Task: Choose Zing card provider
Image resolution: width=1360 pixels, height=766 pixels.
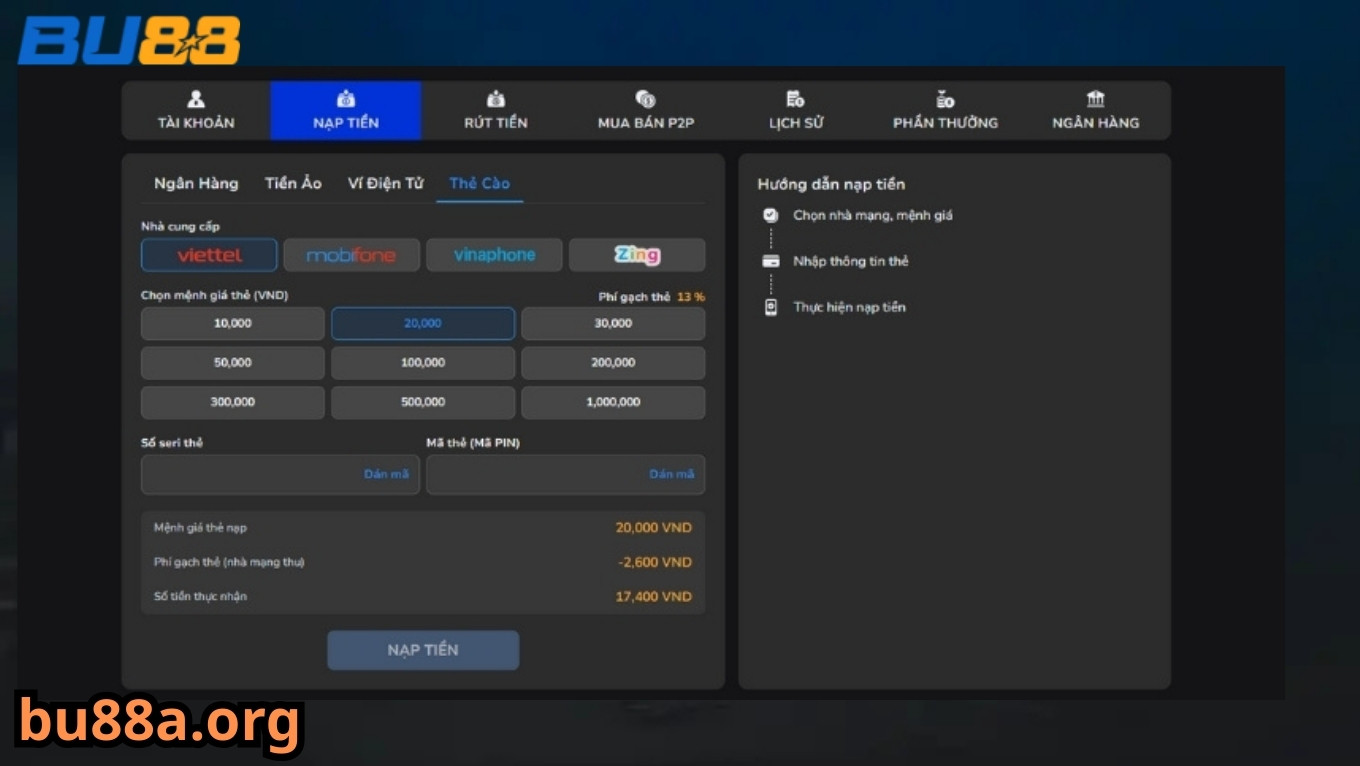Action: coord(637,255)
